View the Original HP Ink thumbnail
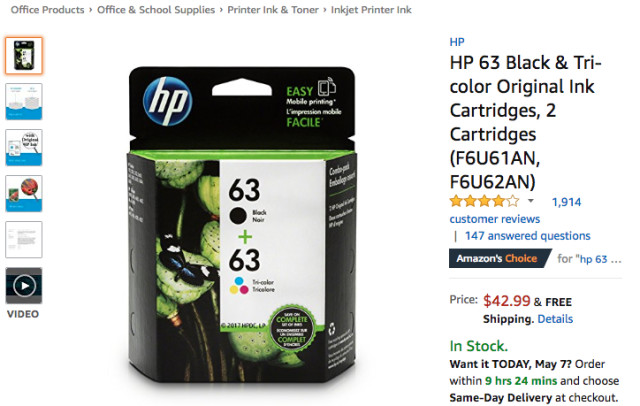Screen dimensions: 640x406 pos(24,147)
